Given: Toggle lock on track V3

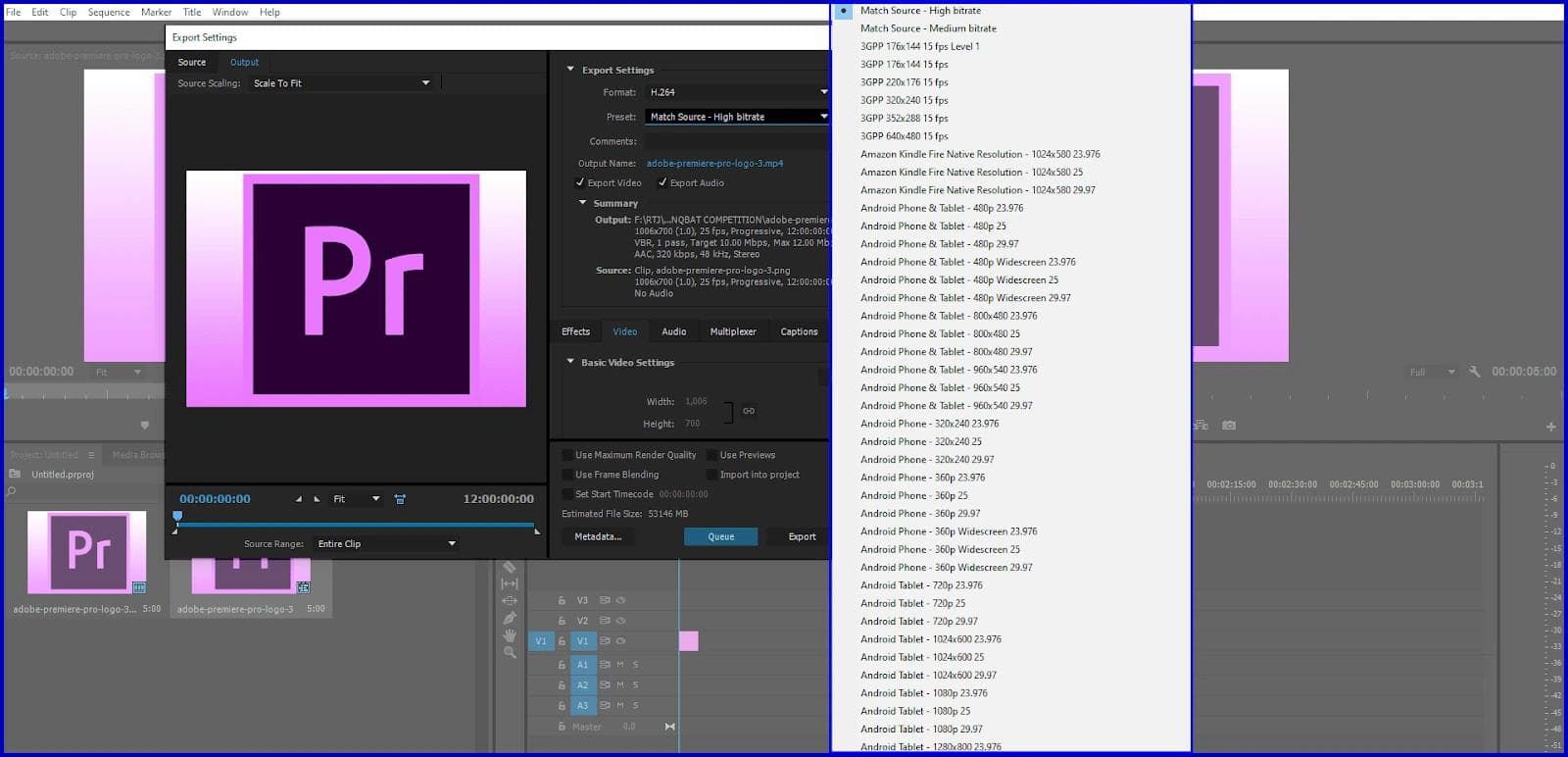Looking at the screenshot, I should point(562,600).
